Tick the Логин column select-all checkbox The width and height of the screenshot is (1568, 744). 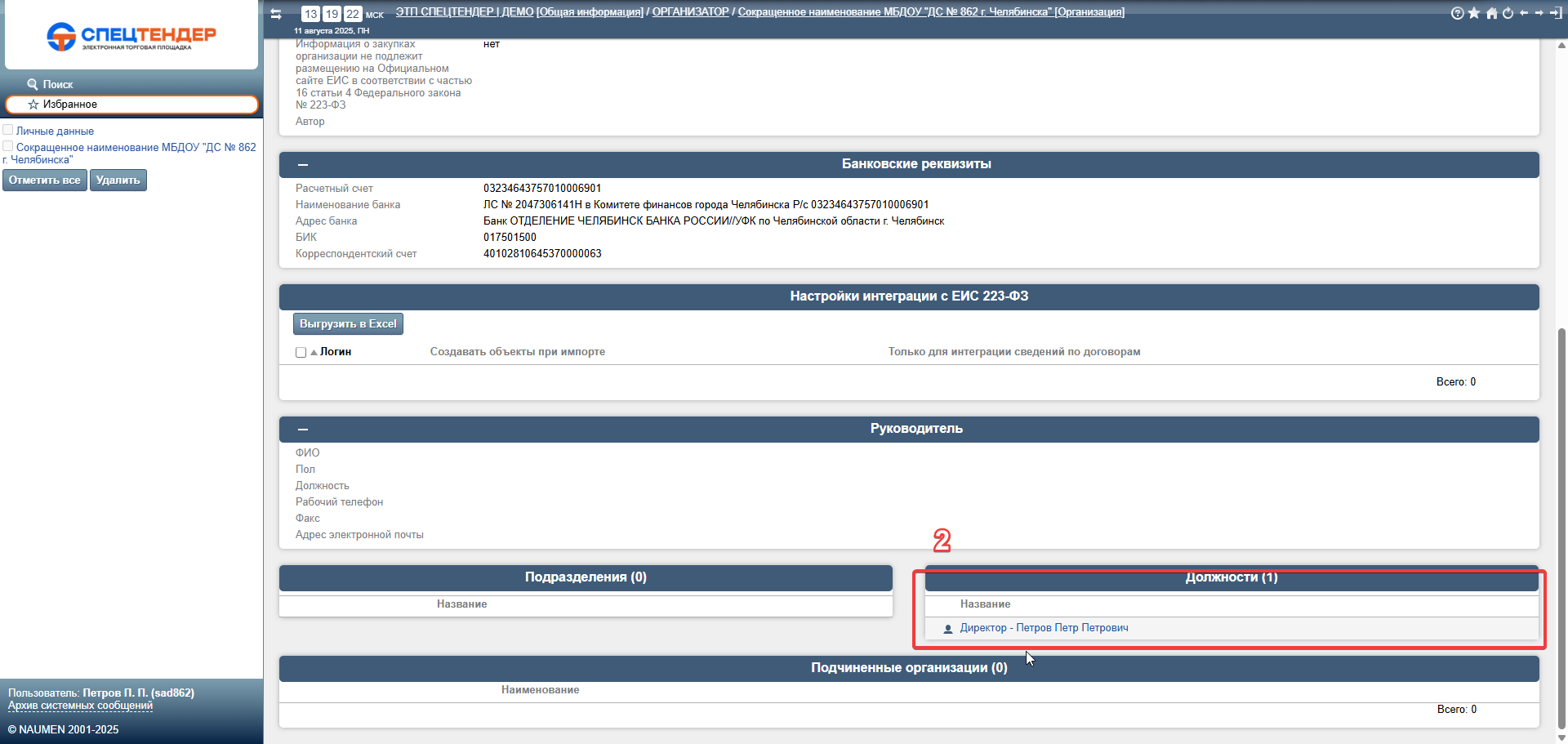[x=301, y=352]
